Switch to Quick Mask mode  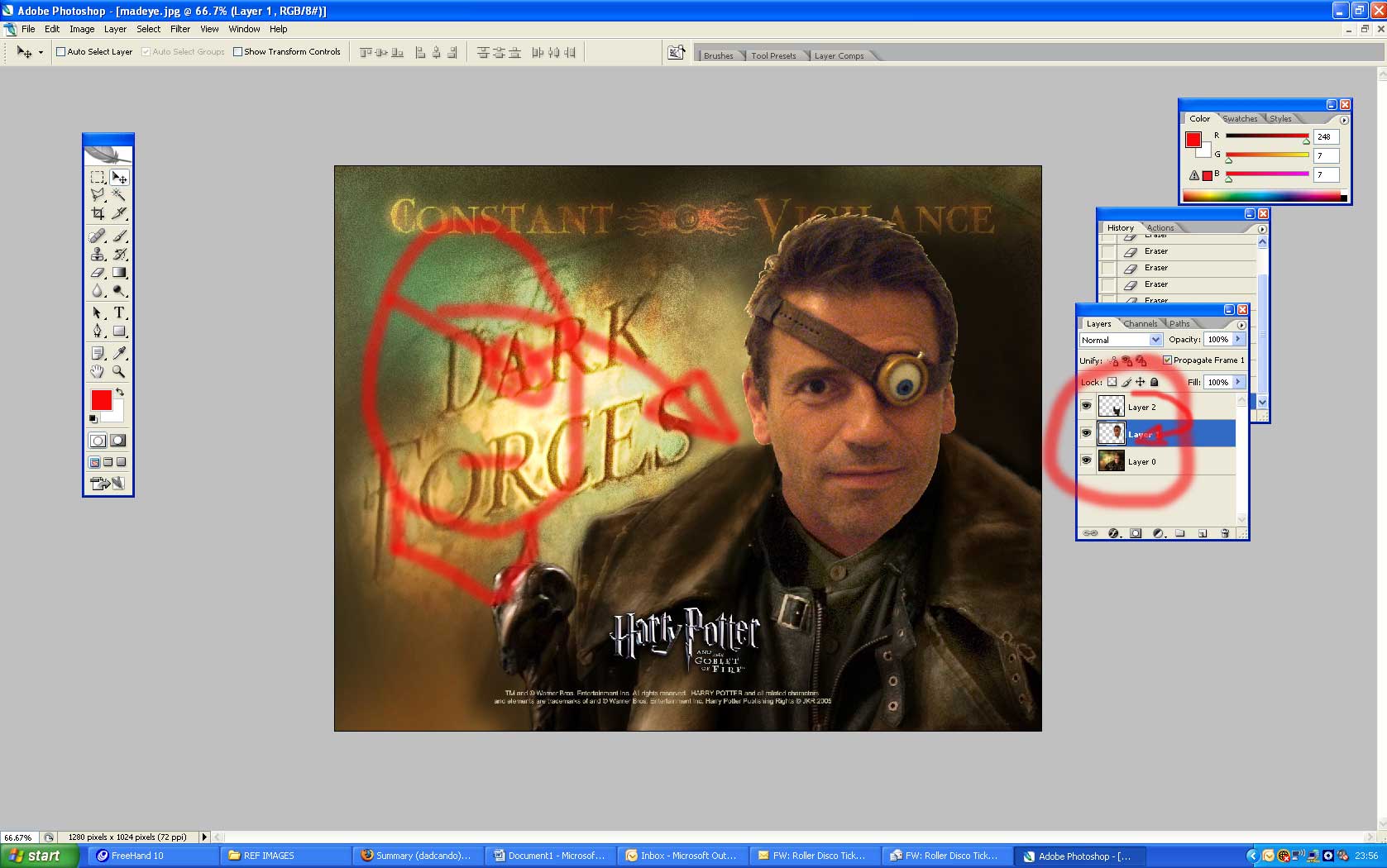coord(118,441)
